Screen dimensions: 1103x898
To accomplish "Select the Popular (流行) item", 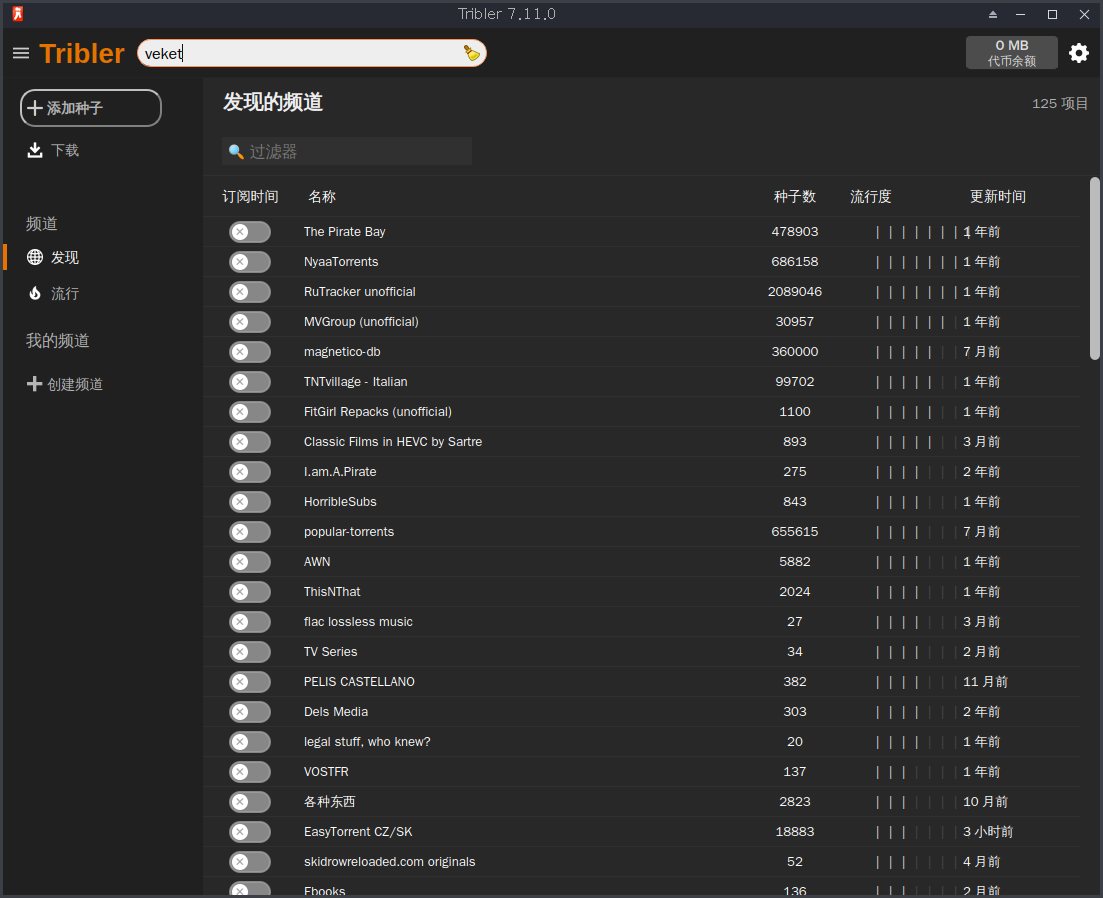I will [53, 293].
